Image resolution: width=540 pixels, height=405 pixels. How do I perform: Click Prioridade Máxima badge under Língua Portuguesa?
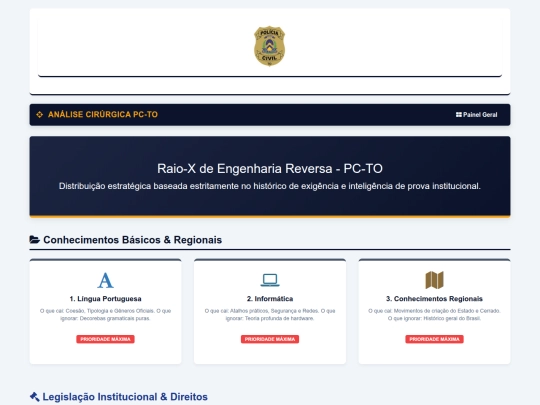coord(105,339)
